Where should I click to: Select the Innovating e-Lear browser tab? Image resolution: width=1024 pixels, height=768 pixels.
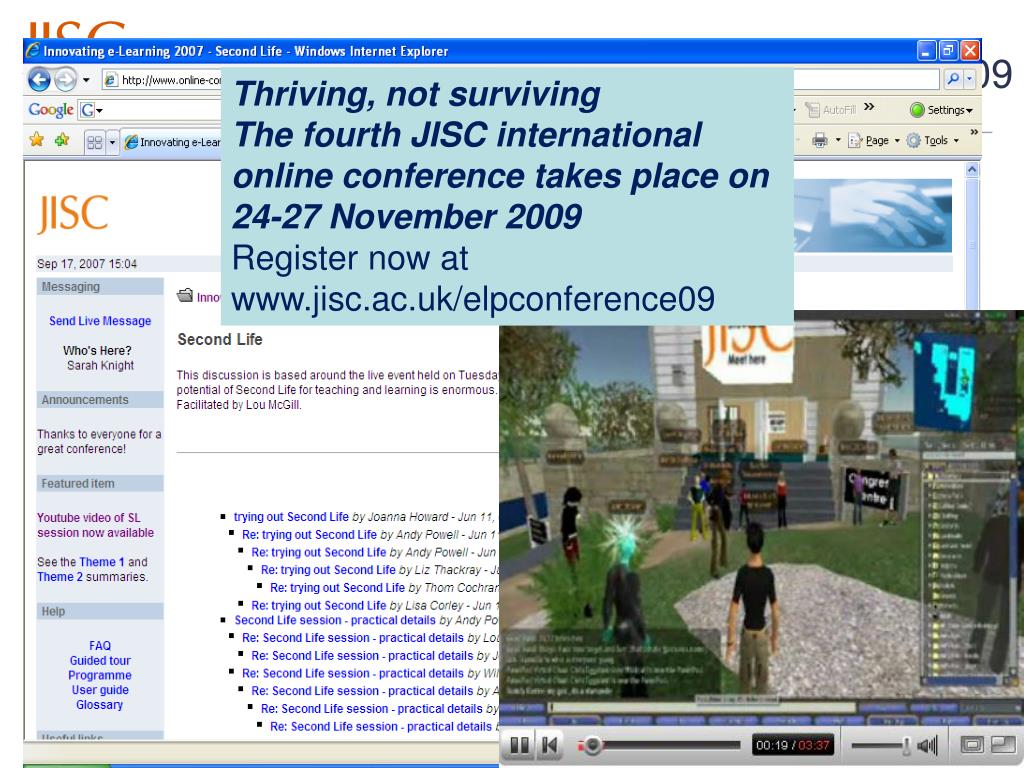tap(172, 142)
